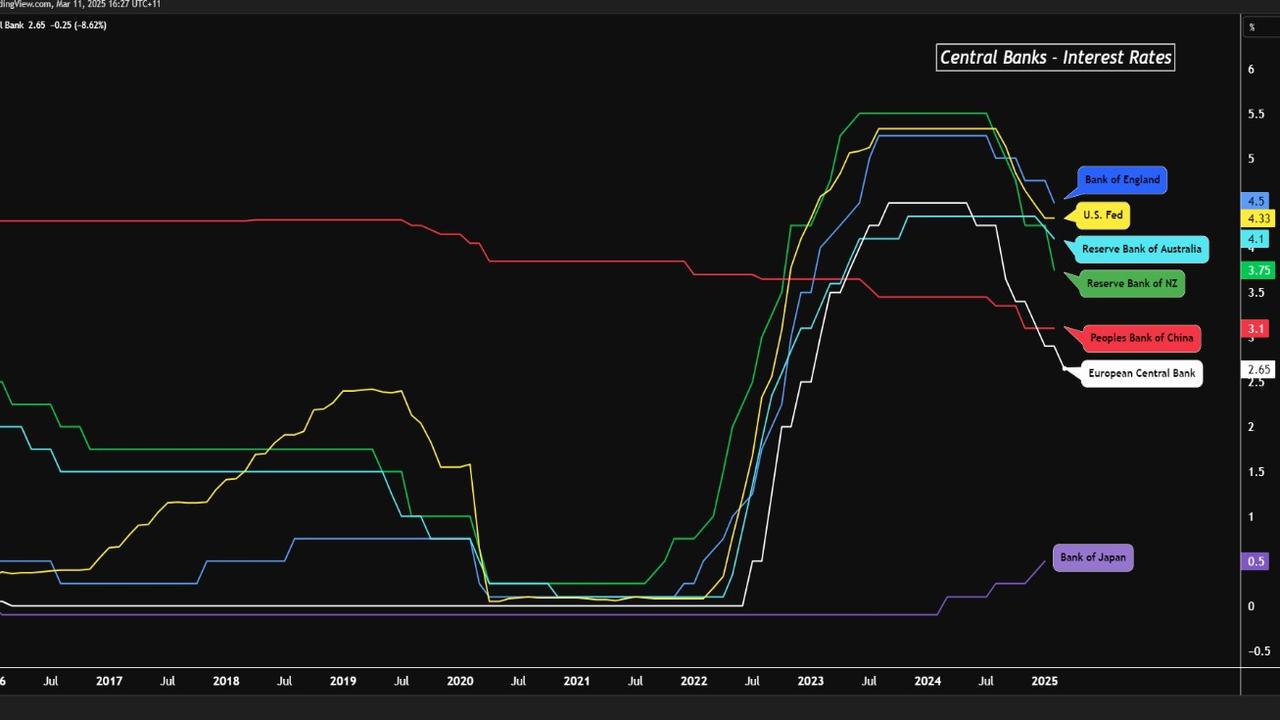Screen dimensions: 1280x720
Task: Click the -0.25 (-8.62%) change text
Action: 77,25
